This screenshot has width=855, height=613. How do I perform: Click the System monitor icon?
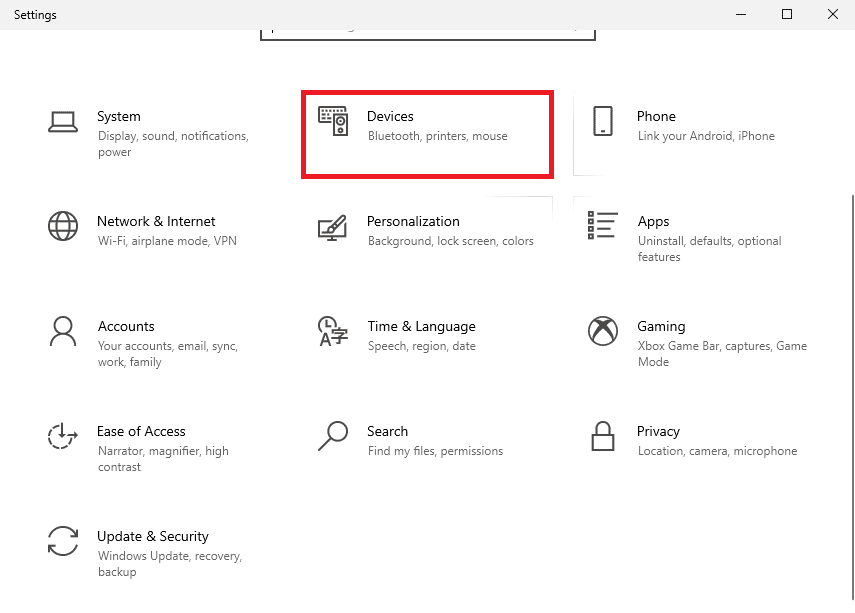pyautogui.click(x=63, y=121)
